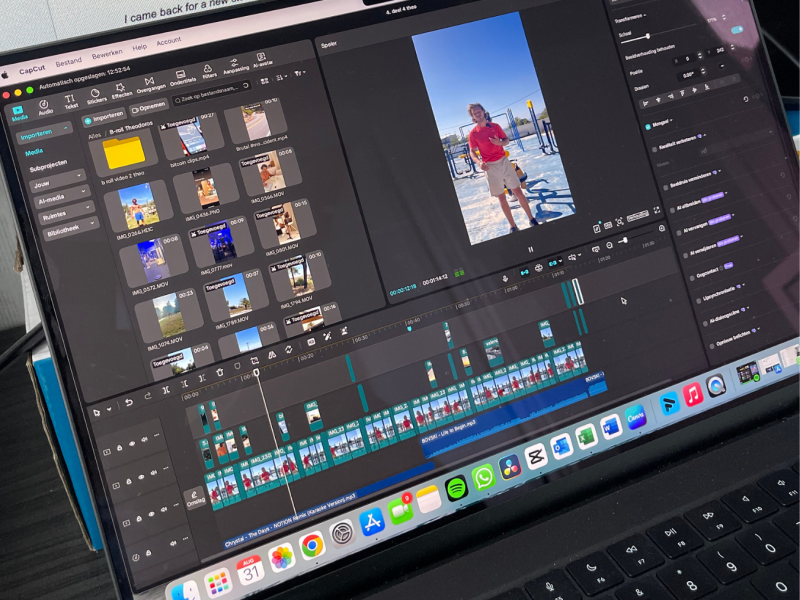The height and width of the screenshot is (600, 800).
Task: Pause playback in the player
Action: [x=529, y=249]
